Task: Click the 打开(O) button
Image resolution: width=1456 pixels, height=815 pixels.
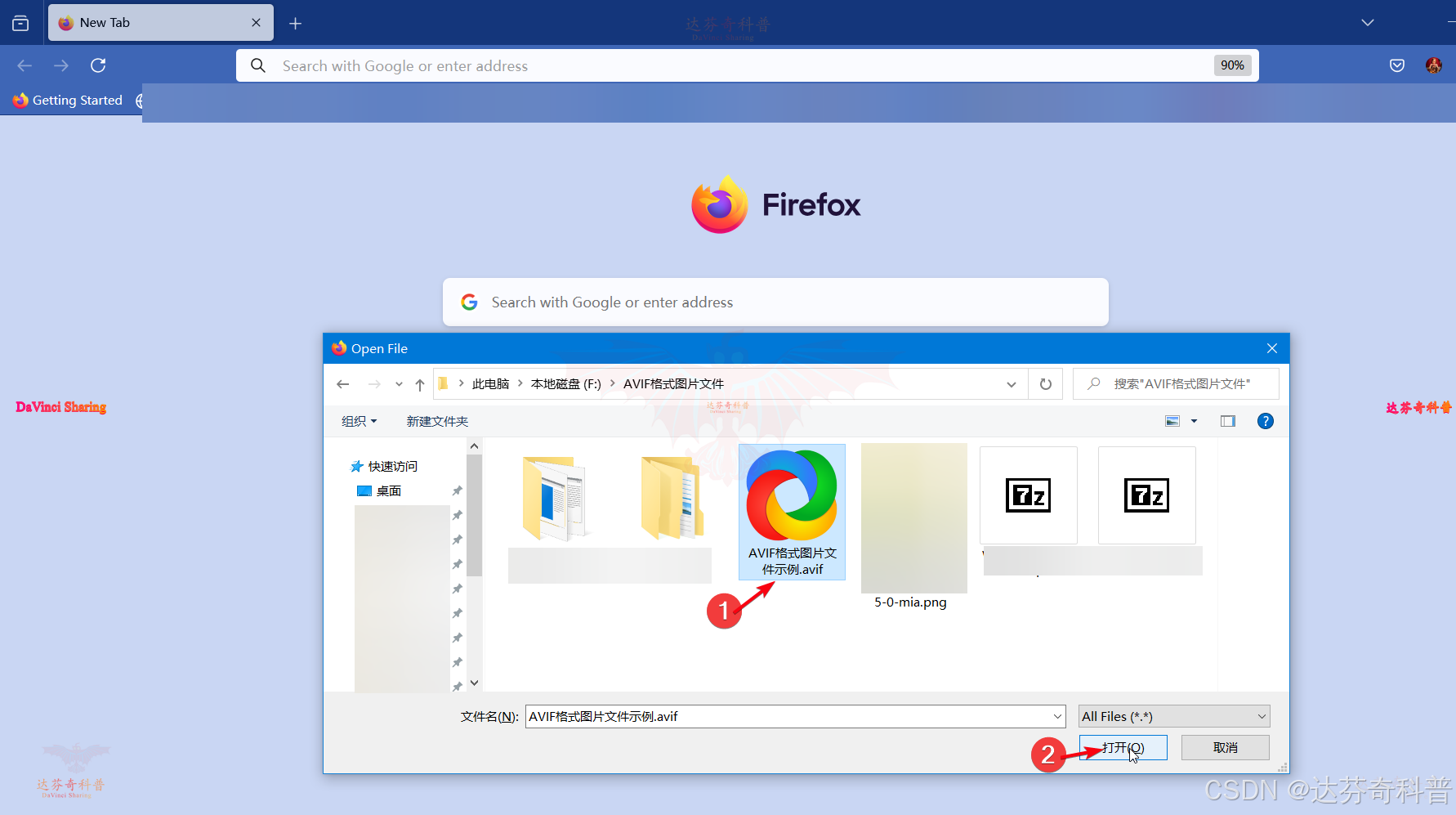Action: click(x=1123, y=748)
